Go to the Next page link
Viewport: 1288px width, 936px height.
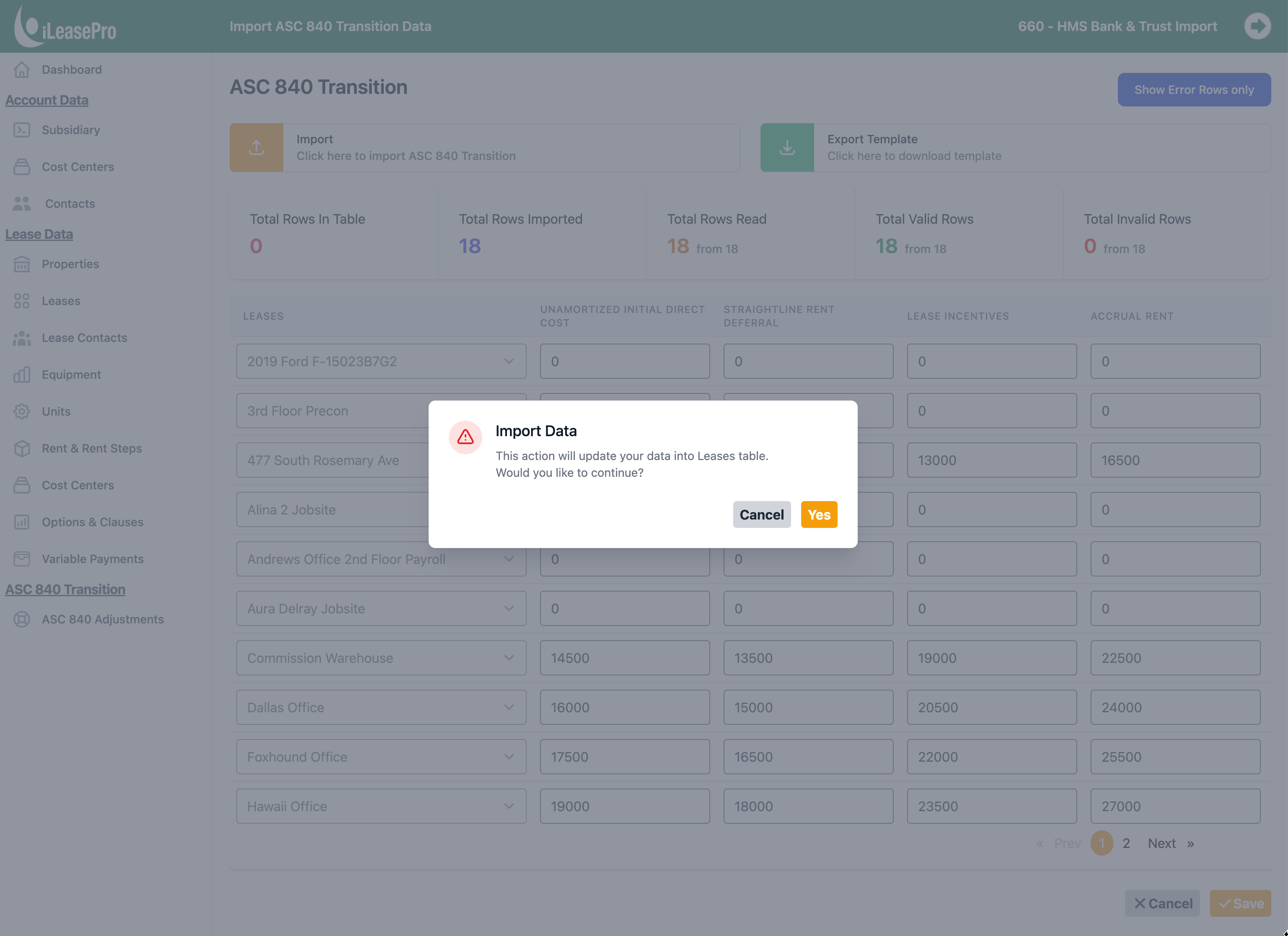click(1161, 843)
